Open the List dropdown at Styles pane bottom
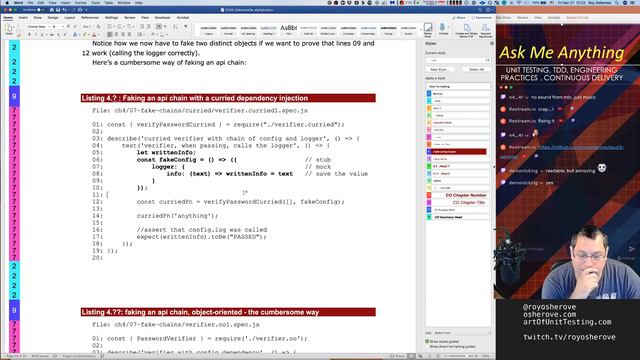The image size is (640, 360). click(462, 333)
